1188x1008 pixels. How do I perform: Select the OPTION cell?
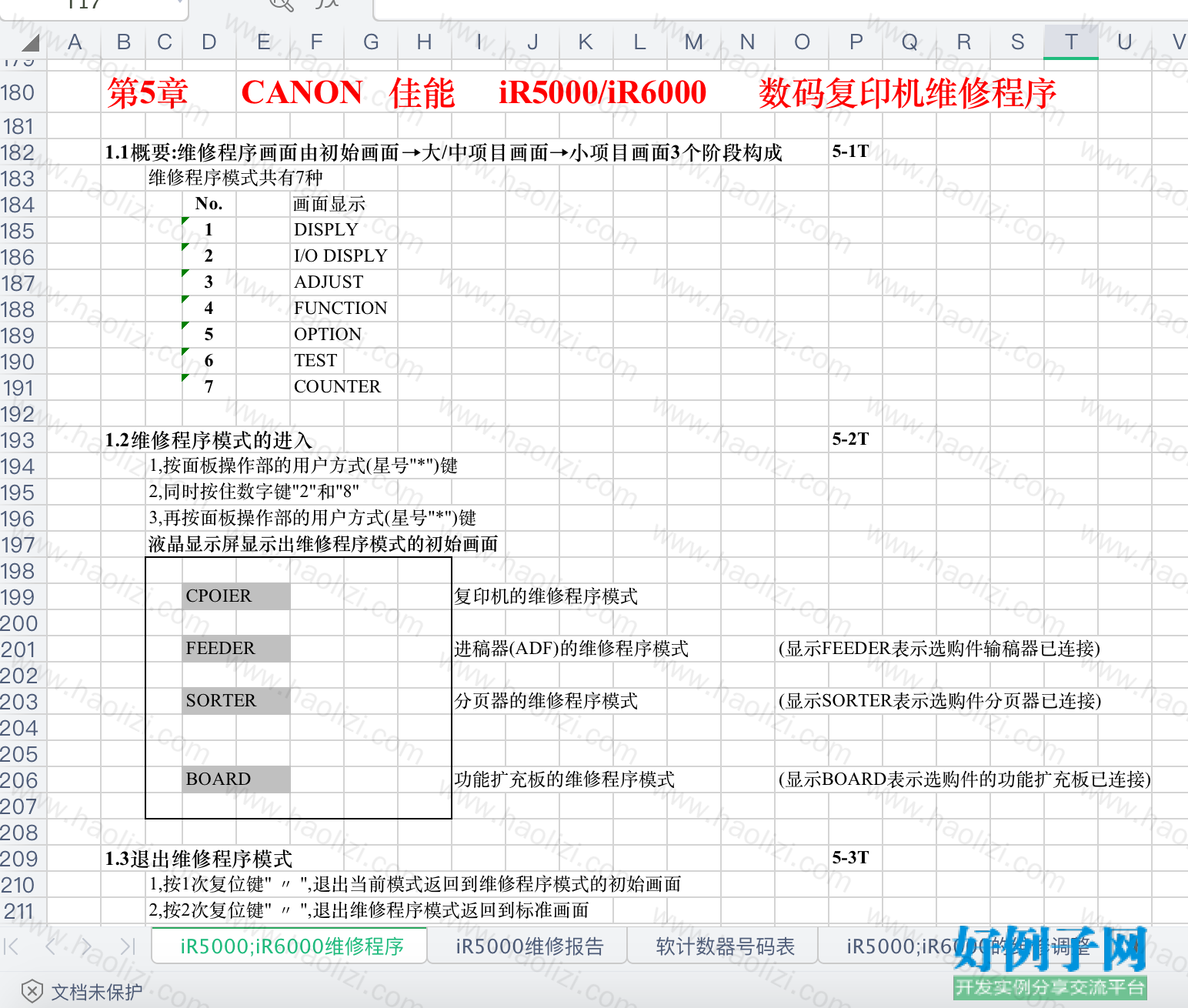point(328,335)
